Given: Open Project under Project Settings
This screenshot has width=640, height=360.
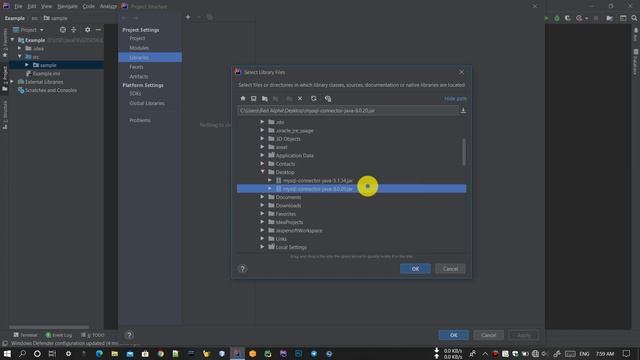Looking at the screenshot, I should (x=137, y=38).
